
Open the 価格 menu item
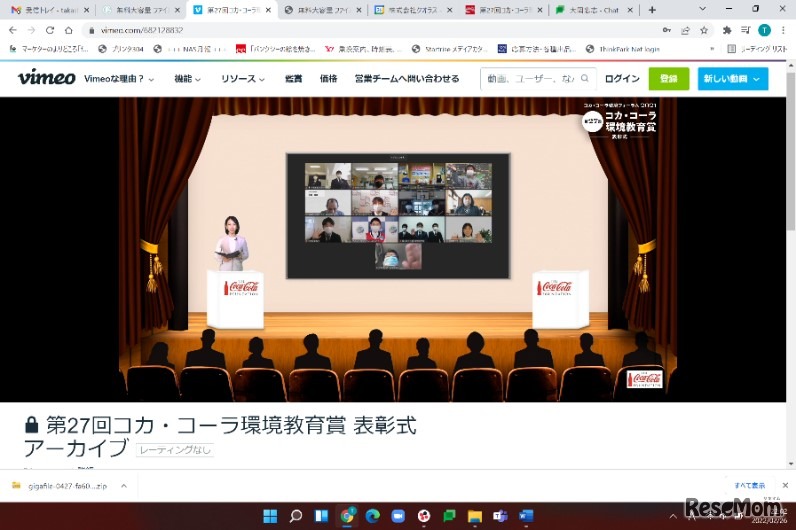coord(328,79)
